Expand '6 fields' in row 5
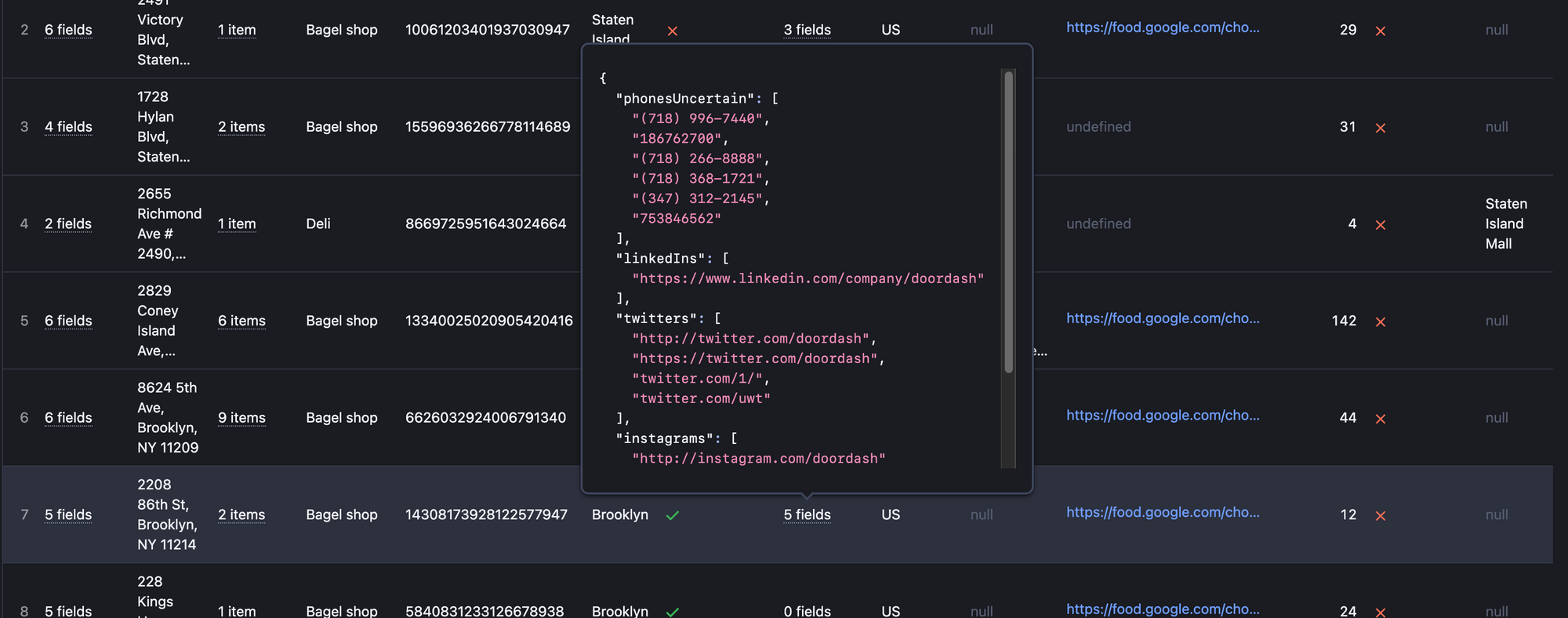The image size is (1568, 618). (x=68, y=321)
